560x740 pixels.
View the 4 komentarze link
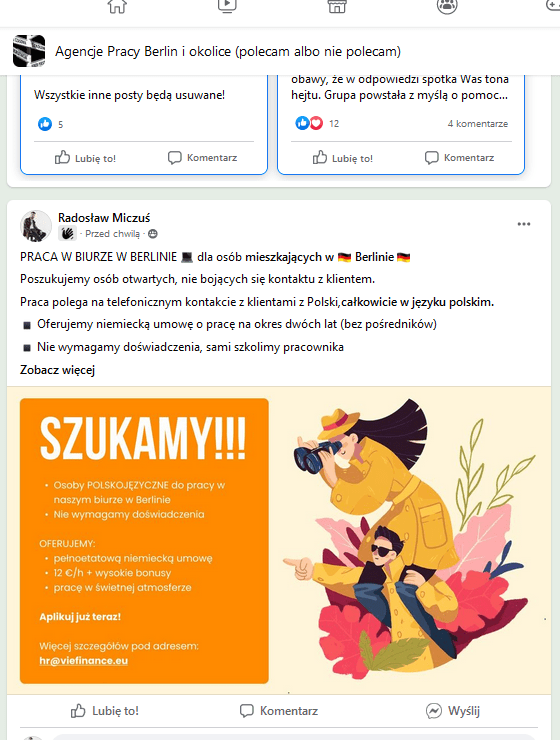click(x=477, y=124)
